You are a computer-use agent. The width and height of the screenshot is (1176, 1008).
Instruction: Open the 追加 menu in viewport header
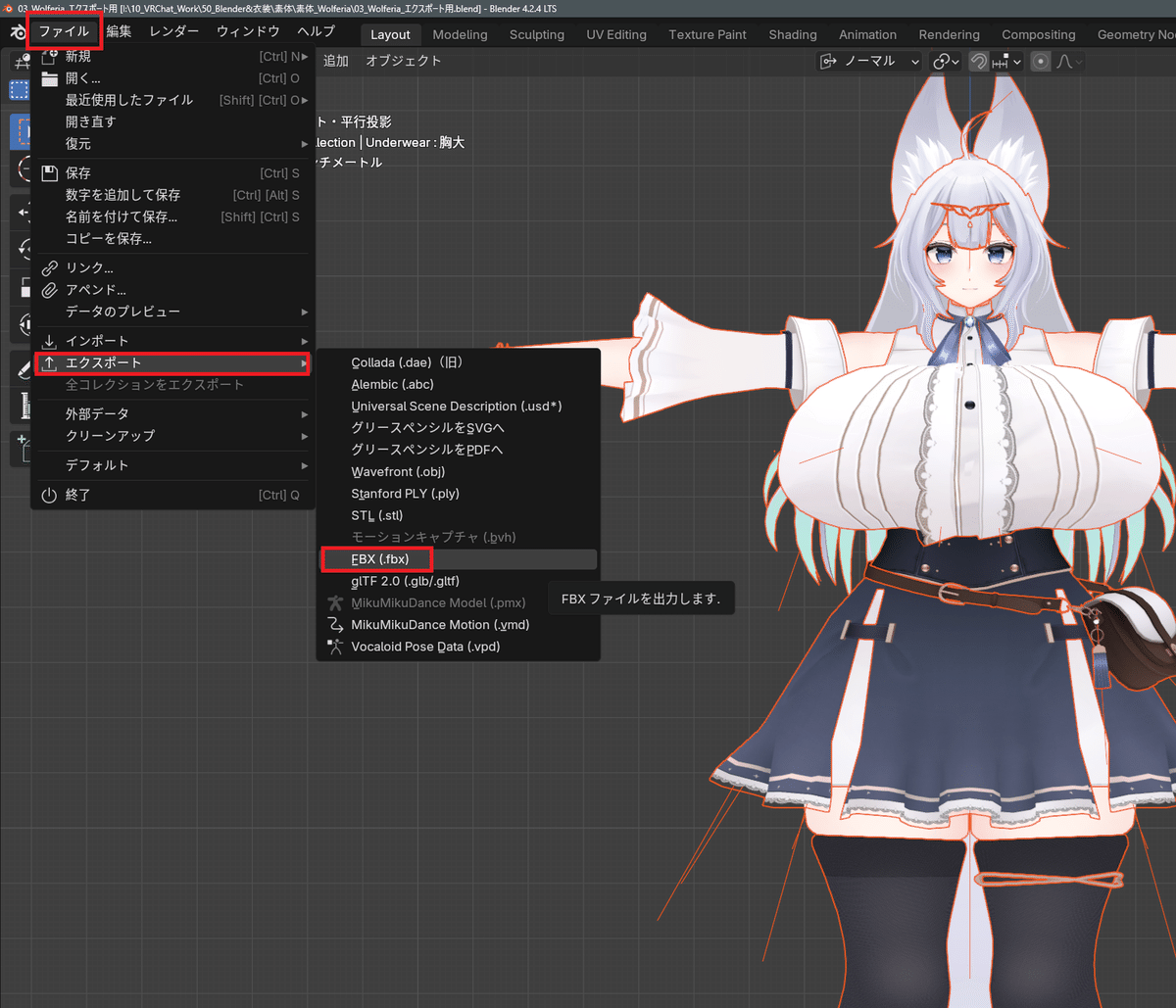pyautogui.click(x=336, y=61)
